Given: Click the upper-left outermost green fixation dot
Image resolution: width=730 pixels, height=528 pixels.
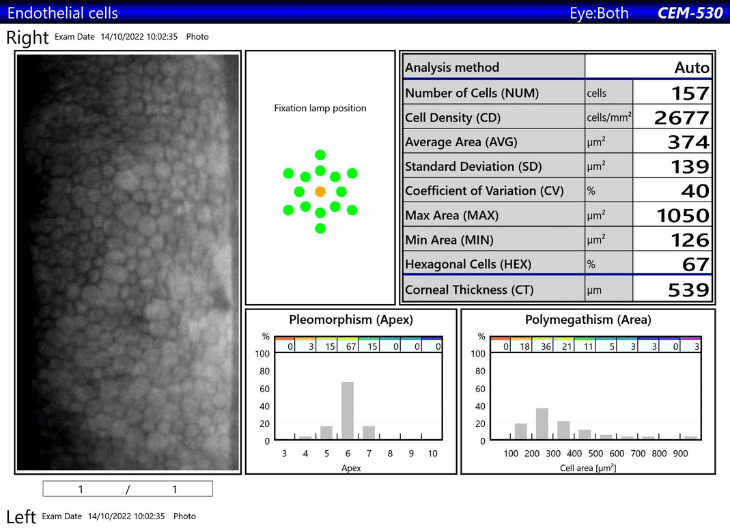Looking at the screenshot, I should tap(288, 172).
